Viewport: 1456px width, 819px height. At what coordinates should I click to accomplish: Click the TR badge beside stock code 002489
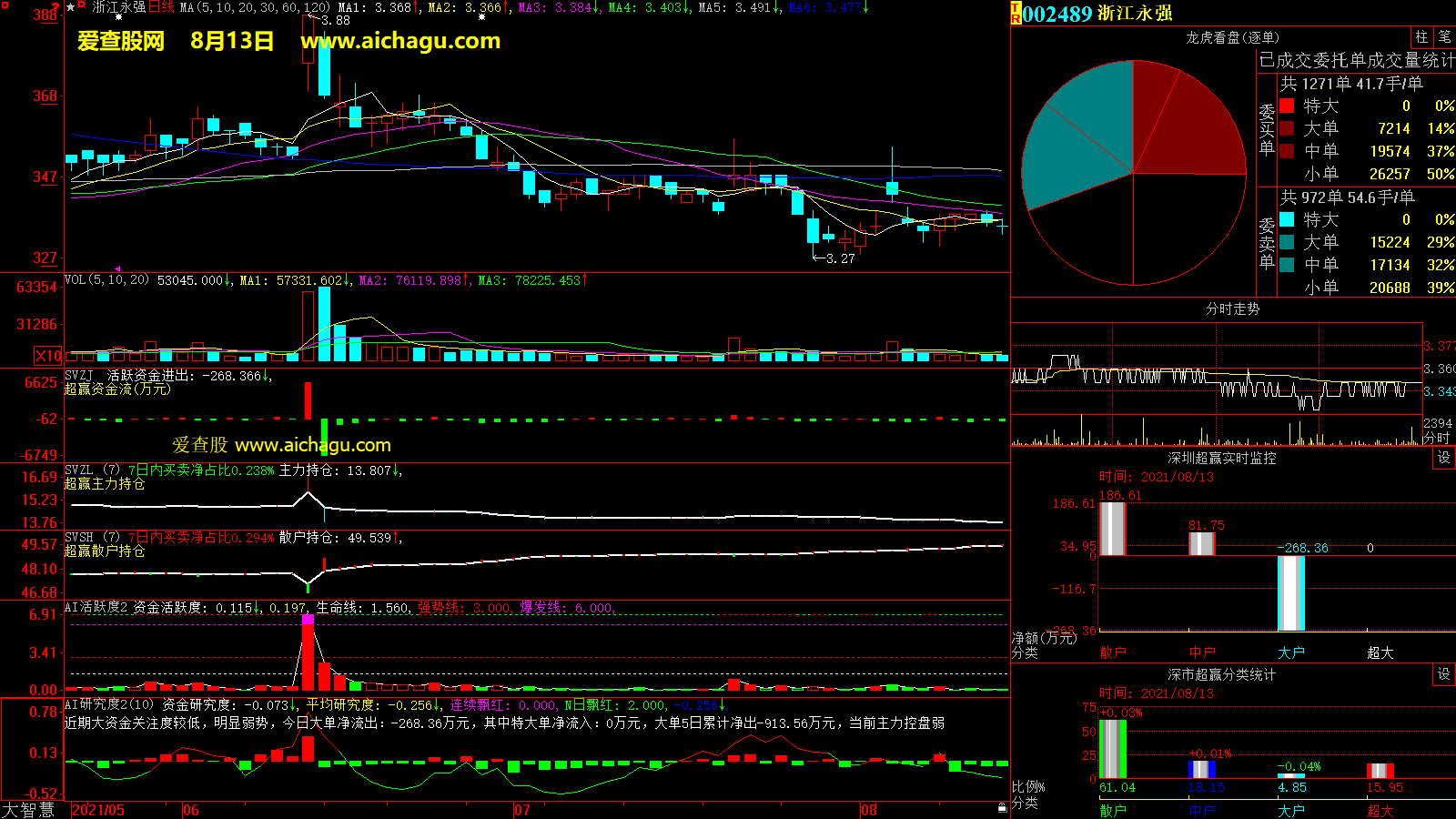(x=1016, y=14)
